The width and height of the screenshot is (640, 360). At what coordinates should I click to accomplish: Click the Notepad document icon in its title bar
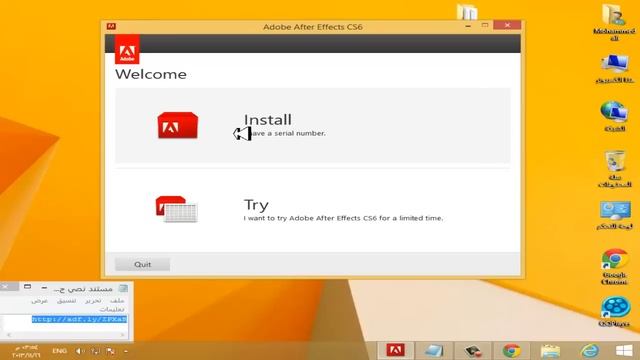click(123, 289)
